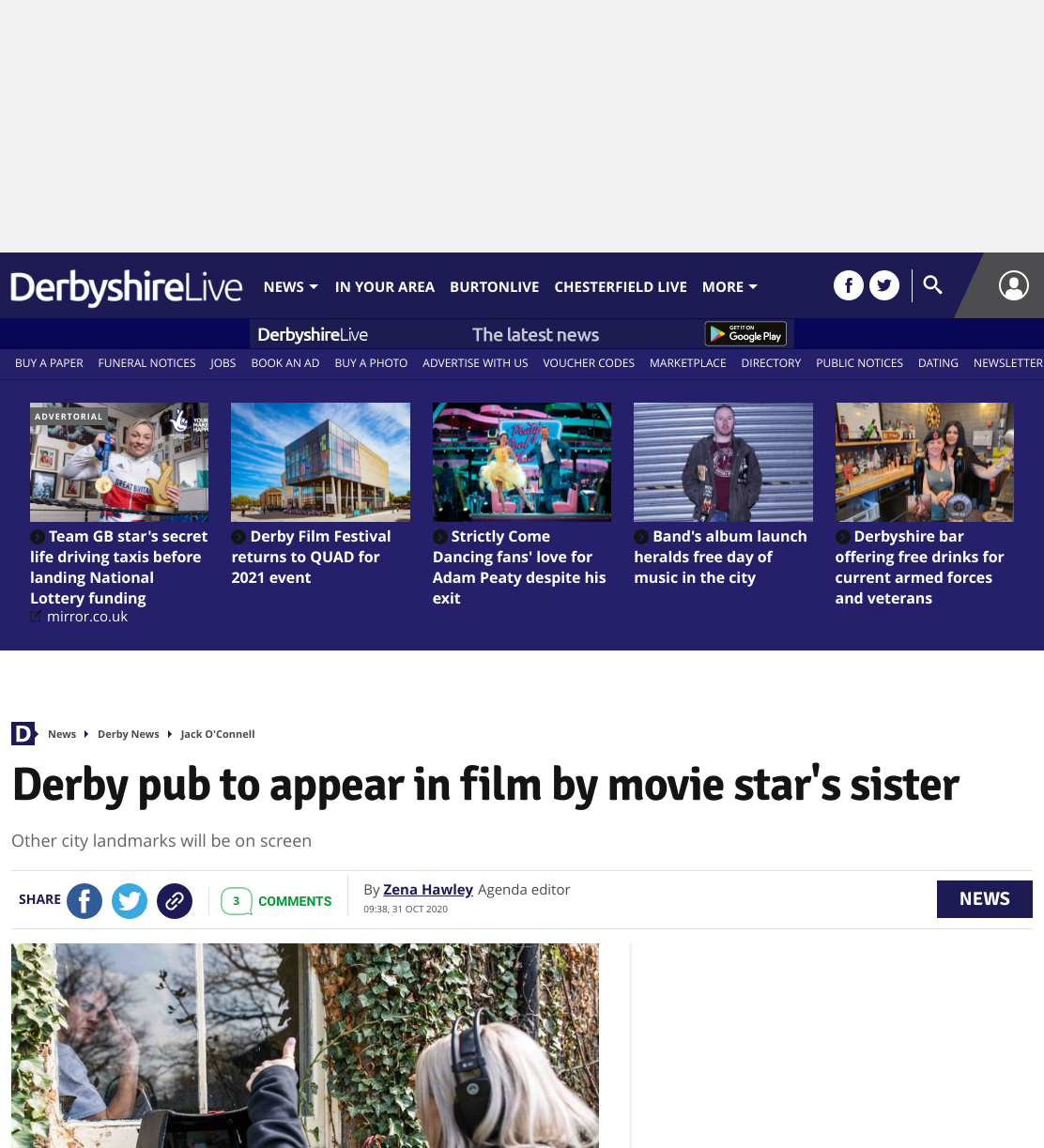This screenshot has width=1044, height=1148.
Task: Click the D home breadcrumb logo
Action: (23, 733)
